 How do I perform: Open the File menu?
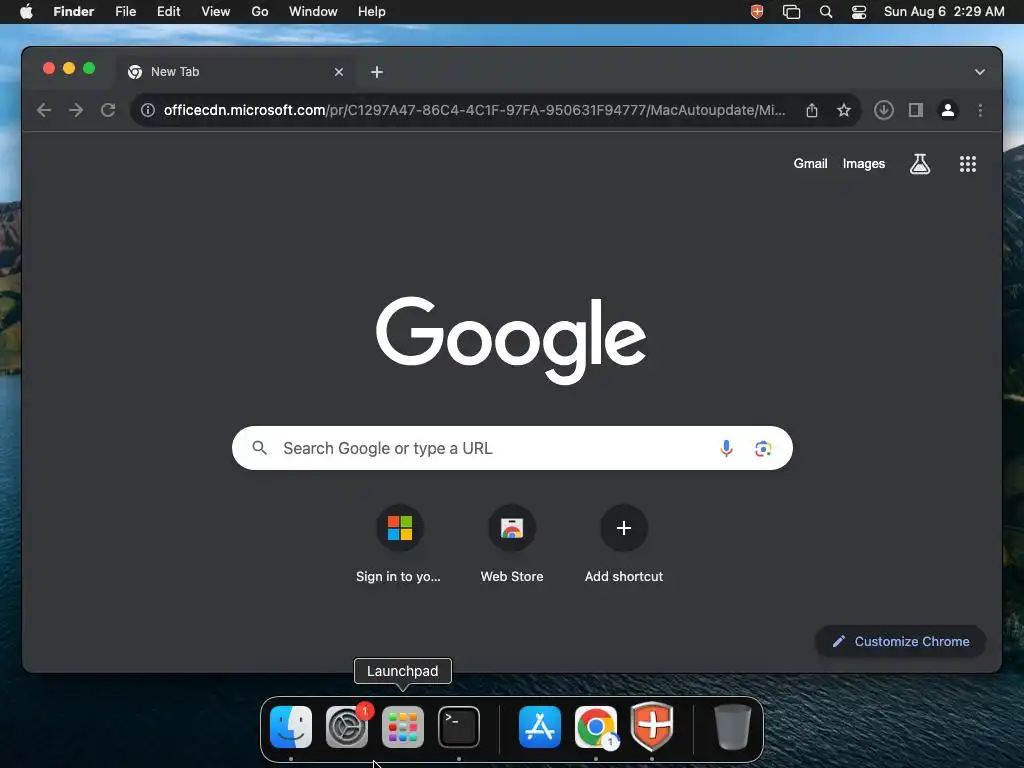point(125,12)
